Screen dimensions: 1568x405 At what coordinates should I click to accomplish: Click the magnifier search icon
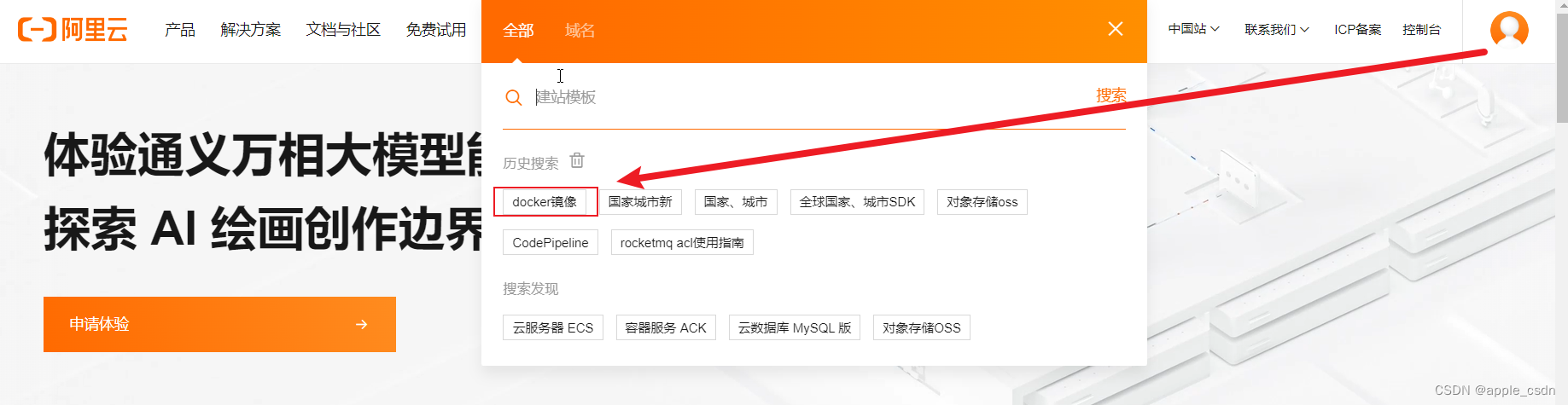coord(513,97)
